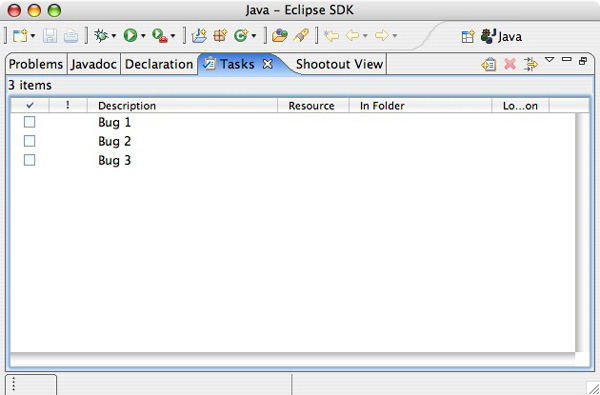Sort by the Description column header
The width and height of the screenshot is (600, 395).
point(183,105)
